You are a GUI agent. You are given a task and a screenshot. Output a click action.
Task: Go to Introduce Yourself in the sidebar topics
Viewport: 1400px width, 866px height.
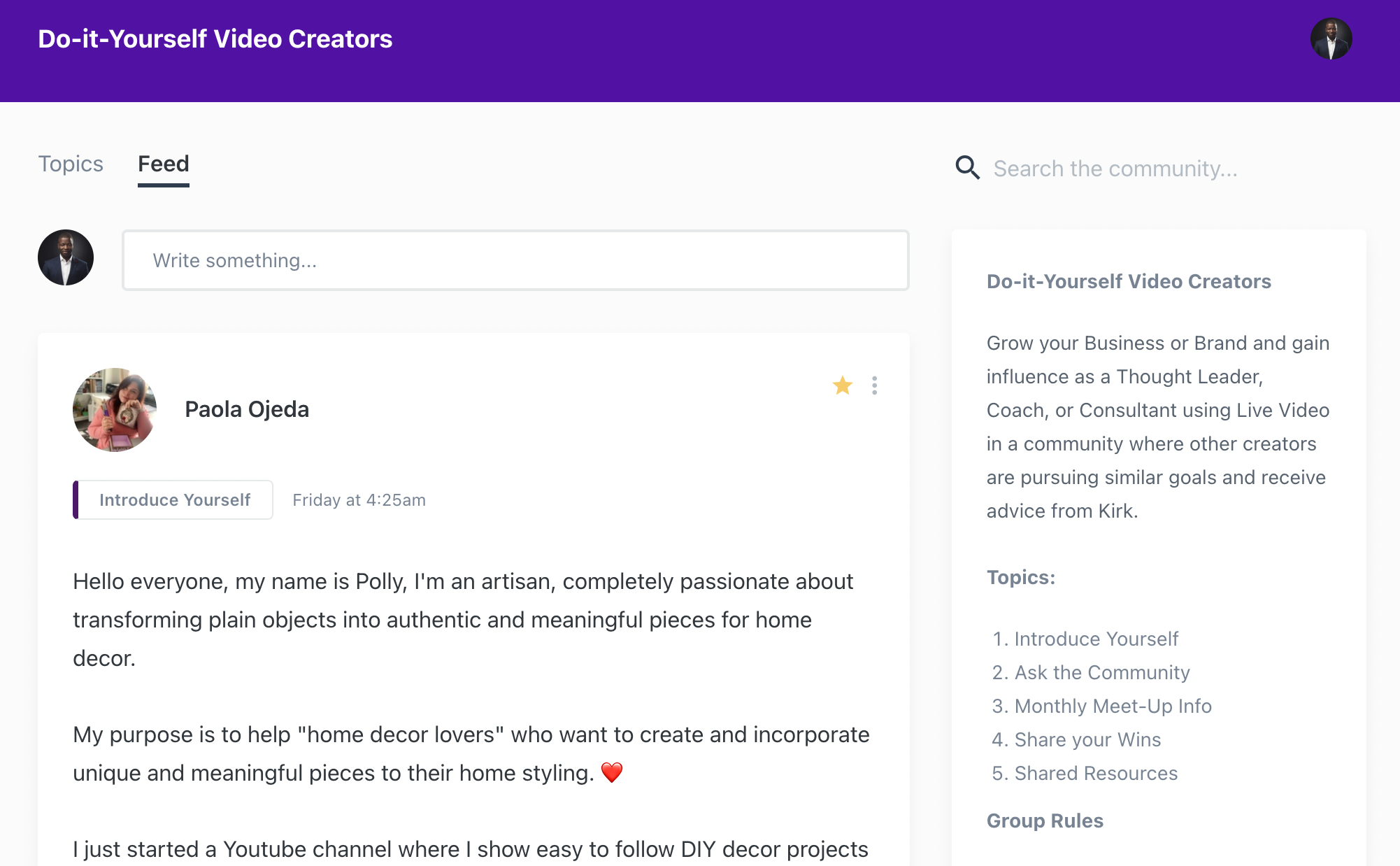(1096, 639)
